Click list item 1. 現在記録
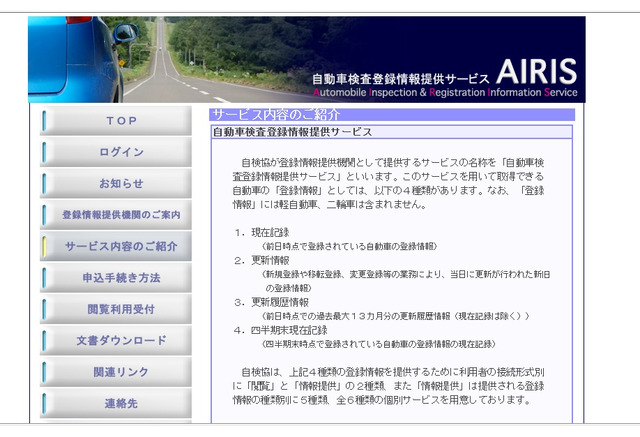The height and width of the screenshot is (437, 640). (262, 233)
